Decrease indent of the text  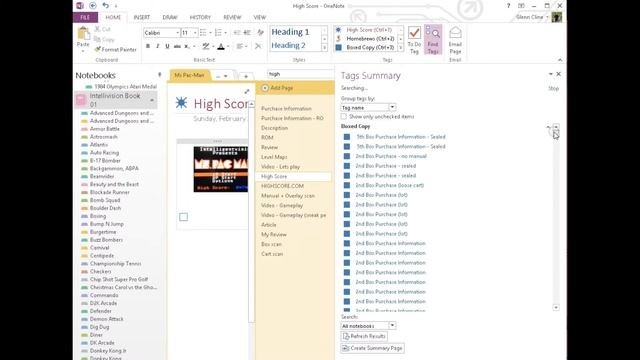[237, 33]
